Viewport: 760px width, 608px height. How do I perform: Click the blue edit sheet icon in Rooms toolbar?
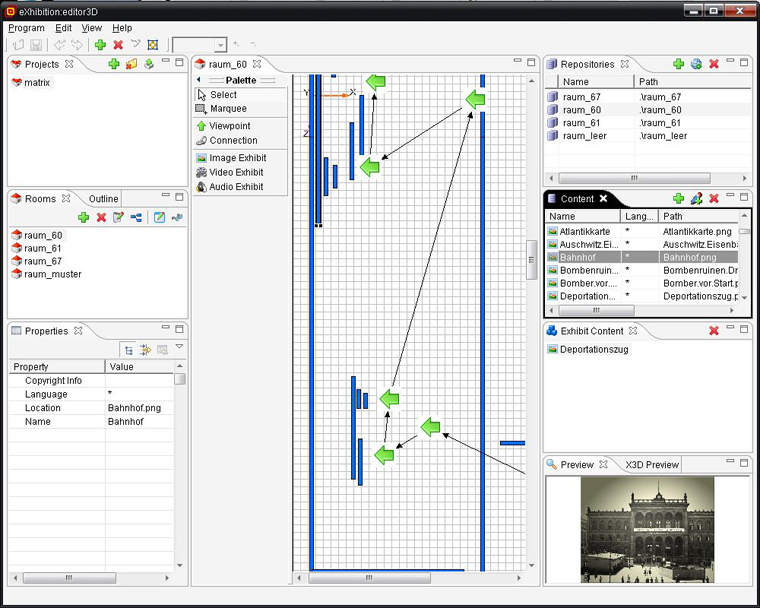click(x=159, y=218)
